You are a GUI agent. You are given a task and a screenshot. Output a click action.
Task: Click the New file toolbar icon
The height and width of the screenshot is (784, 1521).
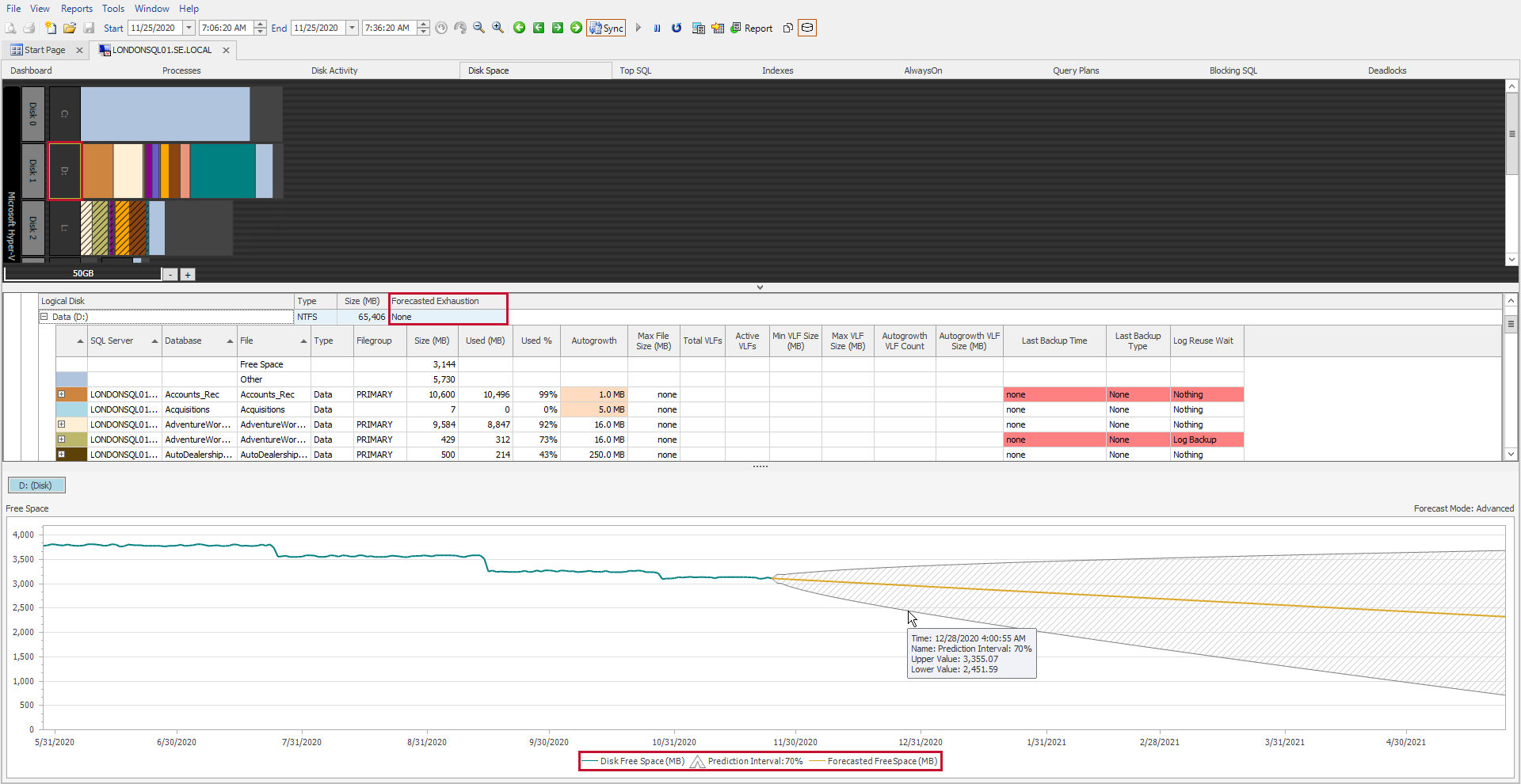click(51, 28)
